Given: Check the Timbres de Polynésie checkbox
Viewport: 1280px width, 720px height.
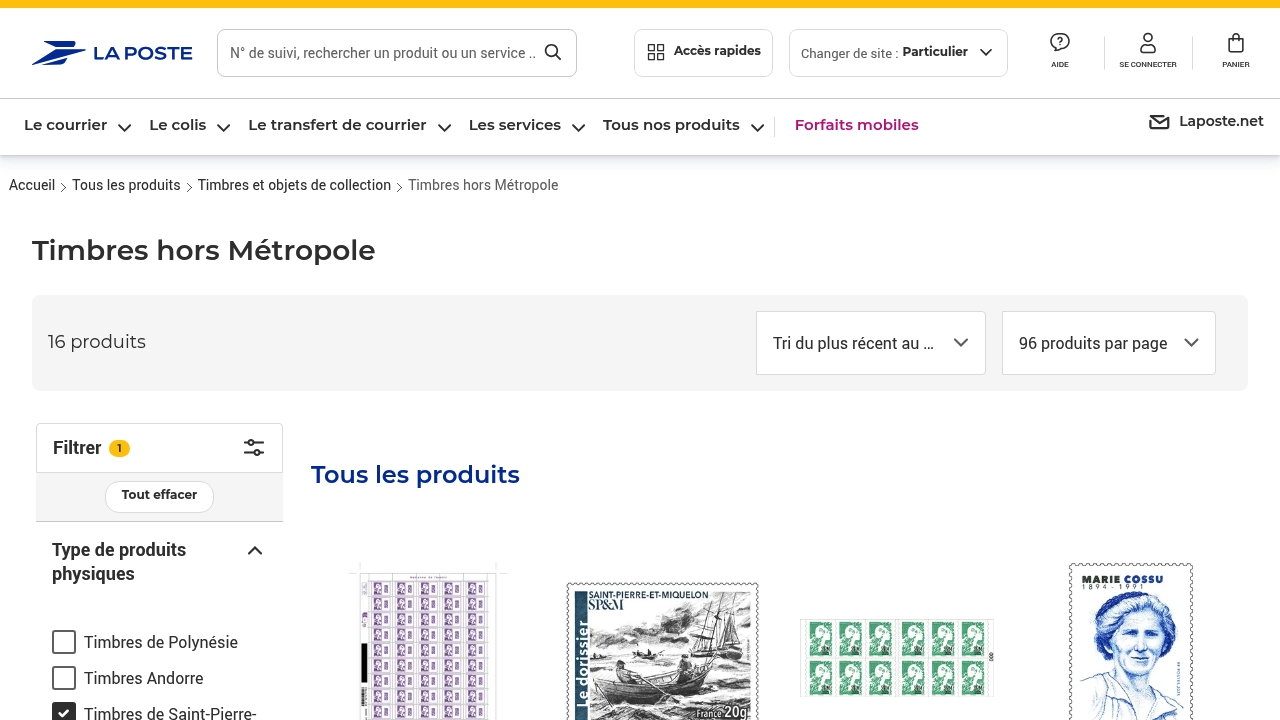Looking at the screenshot, I should click(64, 642).
